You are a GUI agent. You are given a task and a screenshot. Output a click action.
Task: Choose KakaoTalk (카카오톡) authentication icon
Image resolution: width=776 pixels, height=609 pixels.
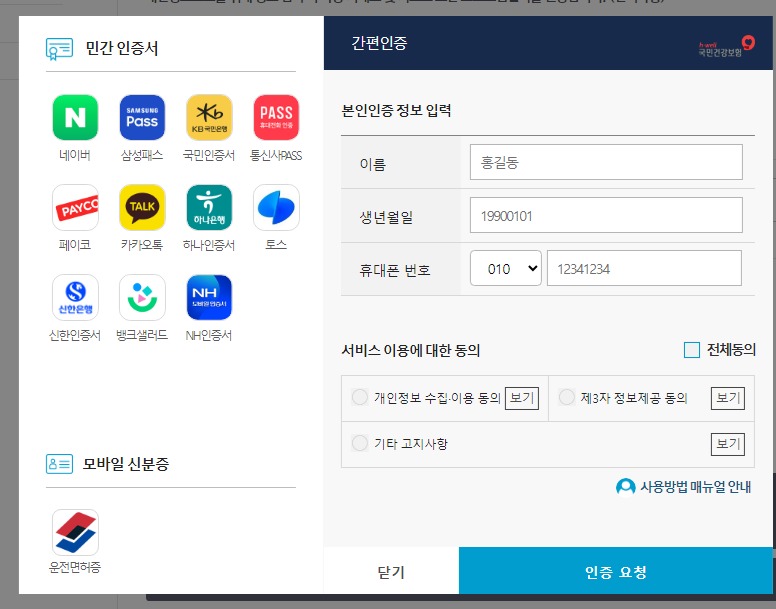pyautogui.click(x=142, y=207)
